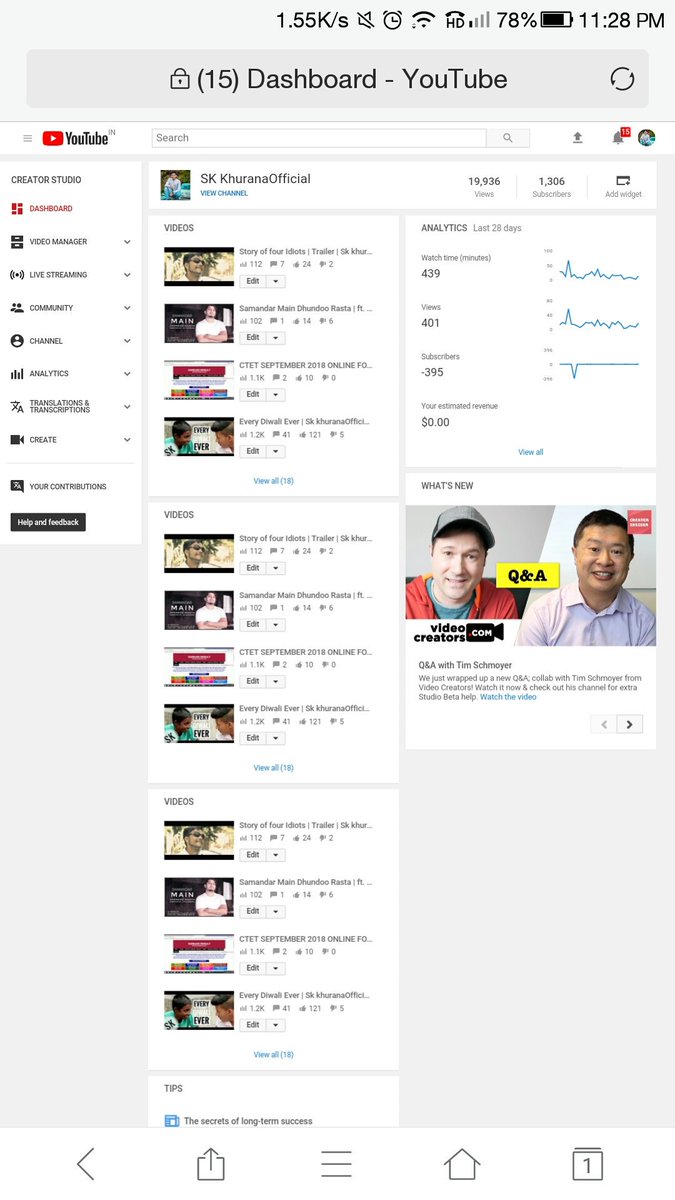Open the Q&A video creators thumbnail
The height and width of the screenshot is (1200, 675).
click(x=531, y=576)
